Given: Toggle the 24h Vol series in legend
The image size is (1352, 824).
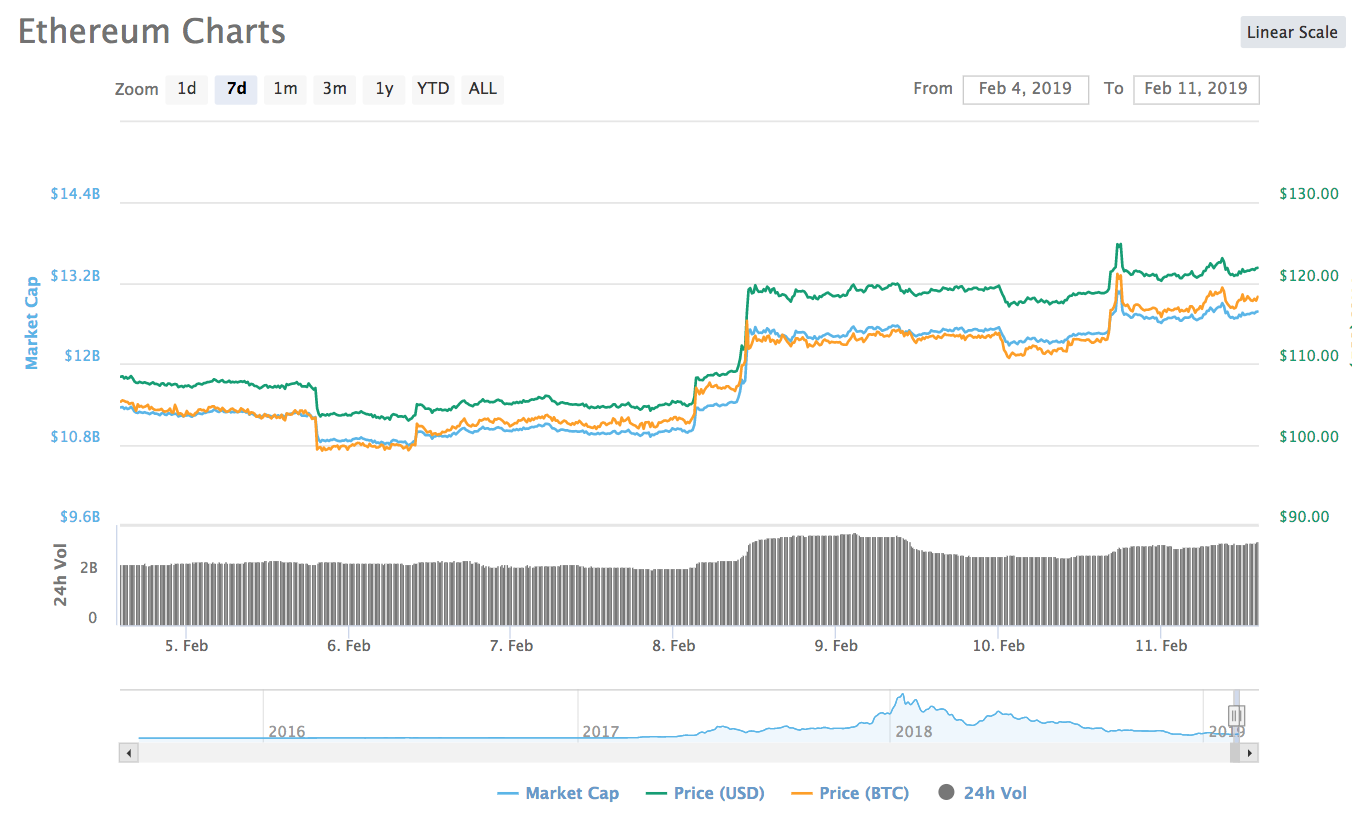Looking at the screenshot, I should pyautogui.click(x=982, y=793).
